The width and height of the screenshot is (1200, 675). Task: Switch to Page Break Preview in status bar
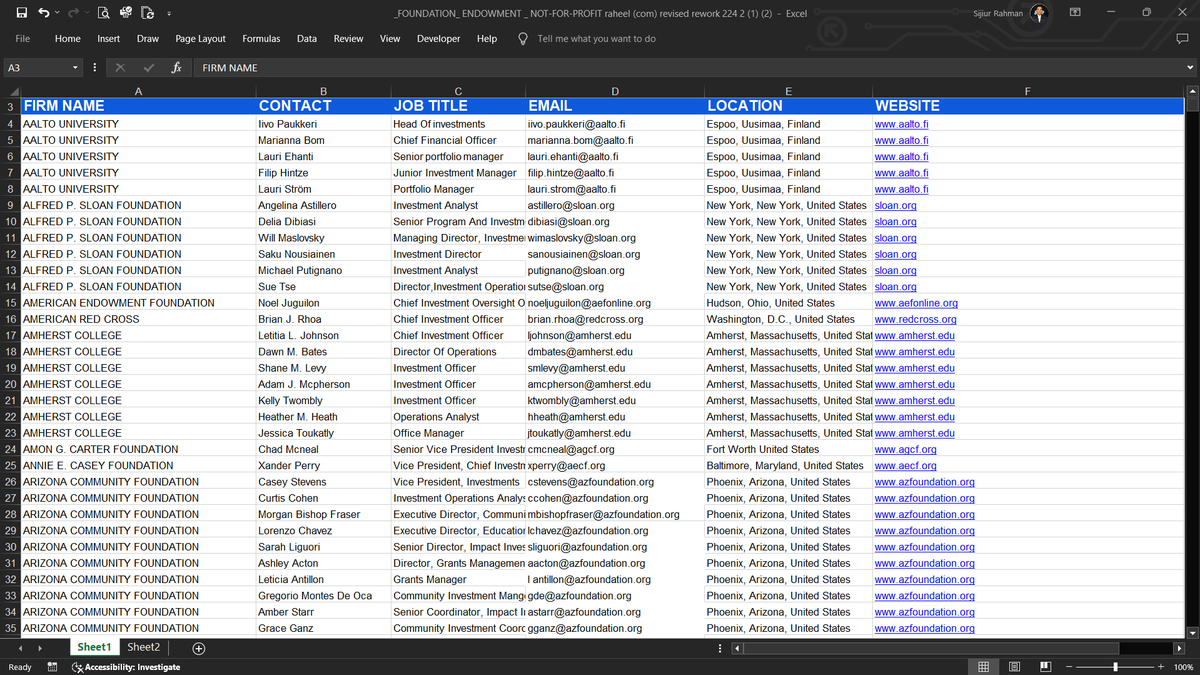point(1046,667)
